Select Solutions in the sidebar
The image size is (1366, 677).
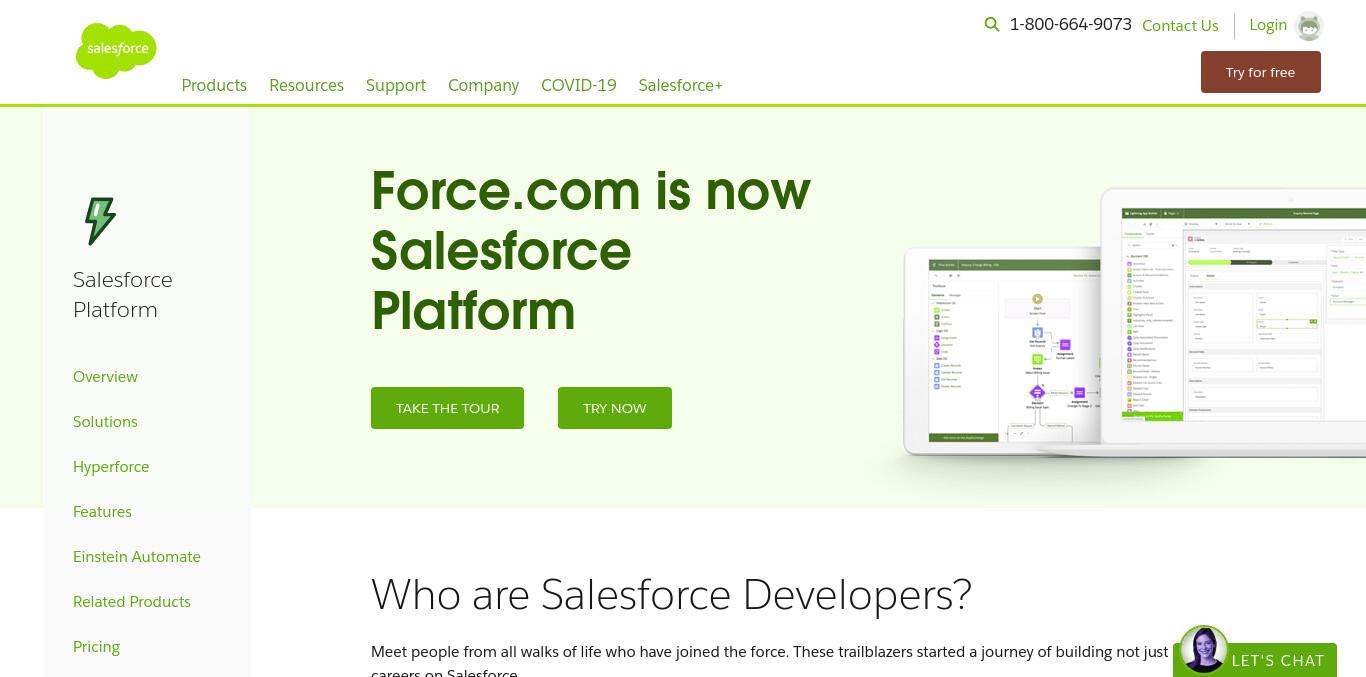(x=105, y=422)
